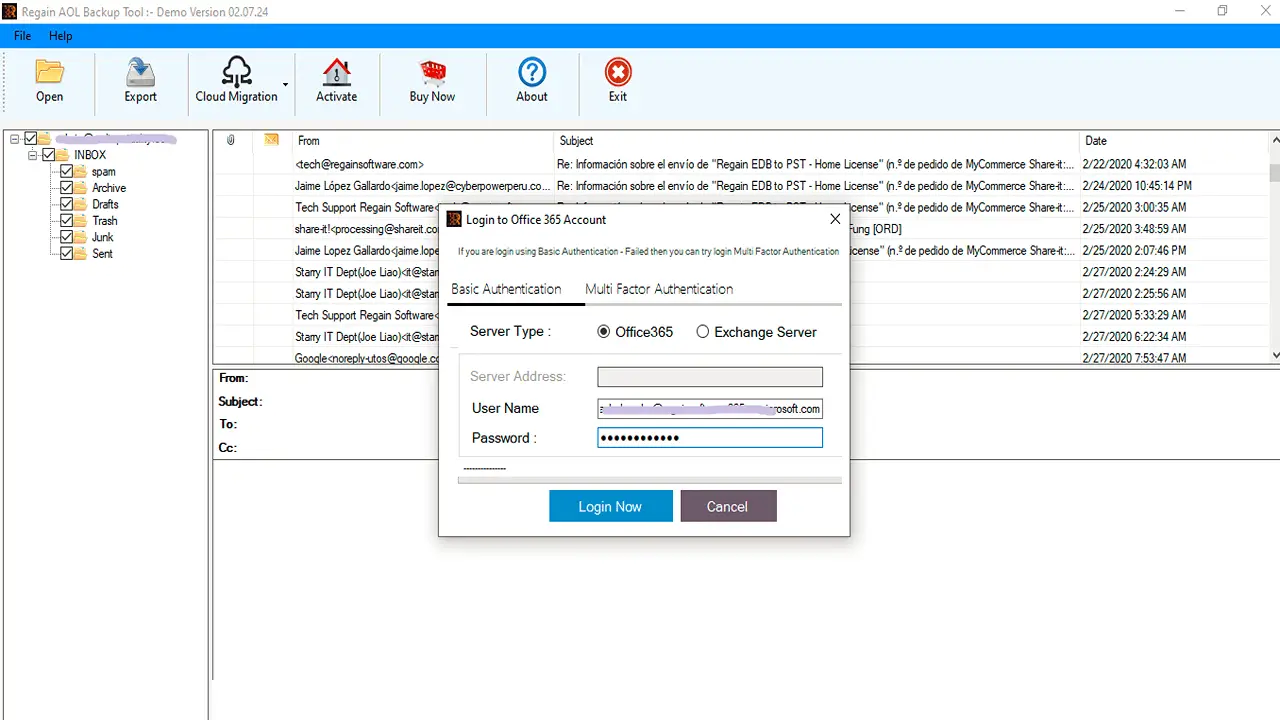Click the Junk folder icon in tree

tap(81, 237)
